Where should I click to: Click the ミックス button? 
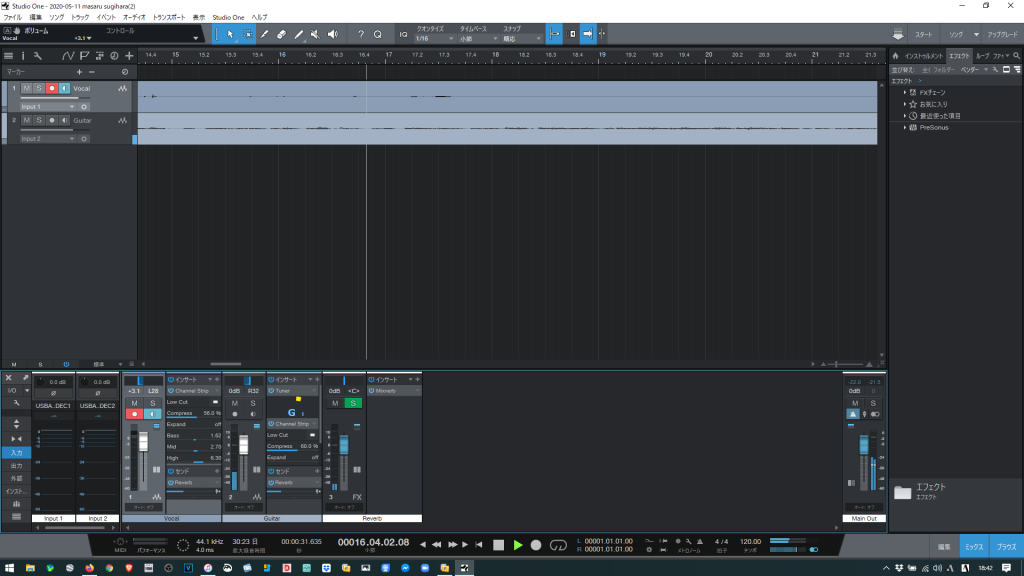pos(974,547)
